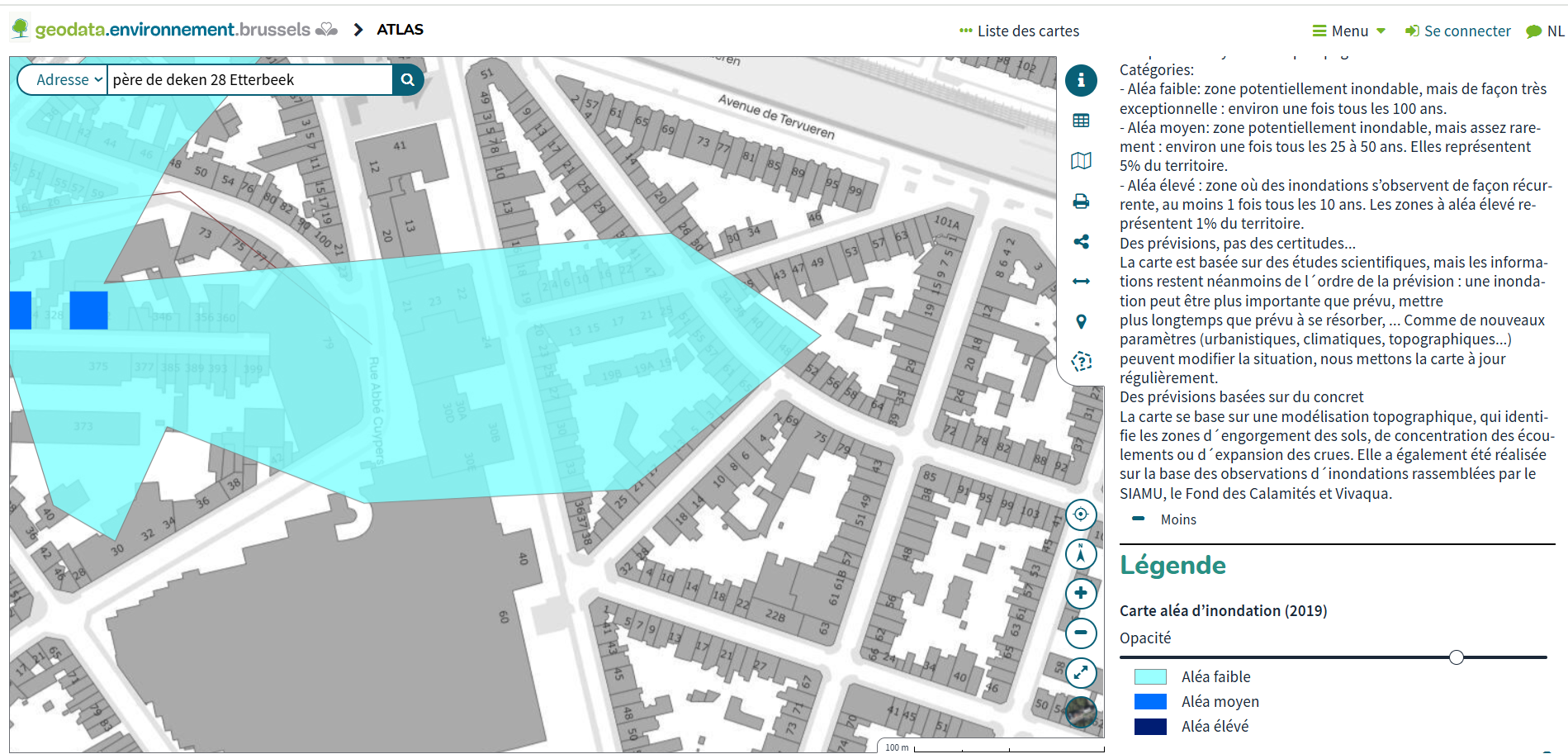Viewport: 1568px width, 754px height.
Task: Click the share map icon
Action: pyautogui.click(x=1081, y=242)
